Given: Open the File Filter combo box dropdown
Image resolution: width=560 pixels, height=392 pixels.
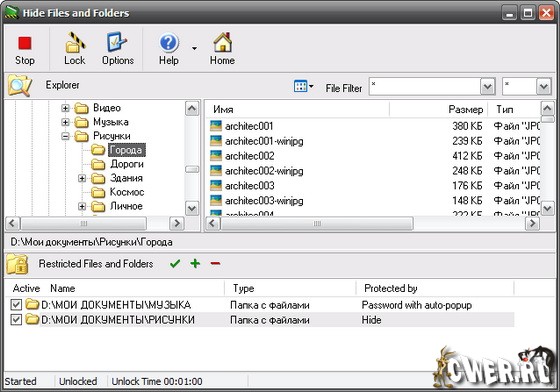Looking at the screenshot, I should coord(488,87).
